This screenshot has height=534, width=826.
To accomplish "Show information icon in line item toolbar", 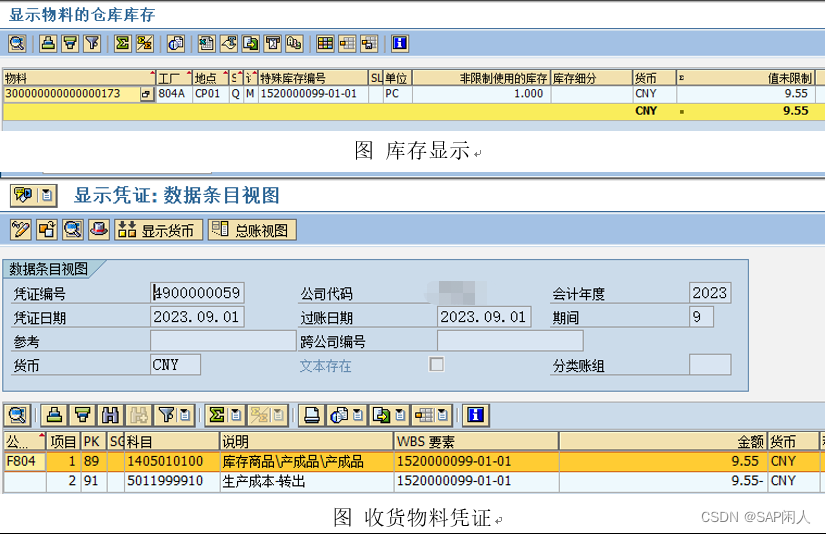I will (x=476, y=416).
